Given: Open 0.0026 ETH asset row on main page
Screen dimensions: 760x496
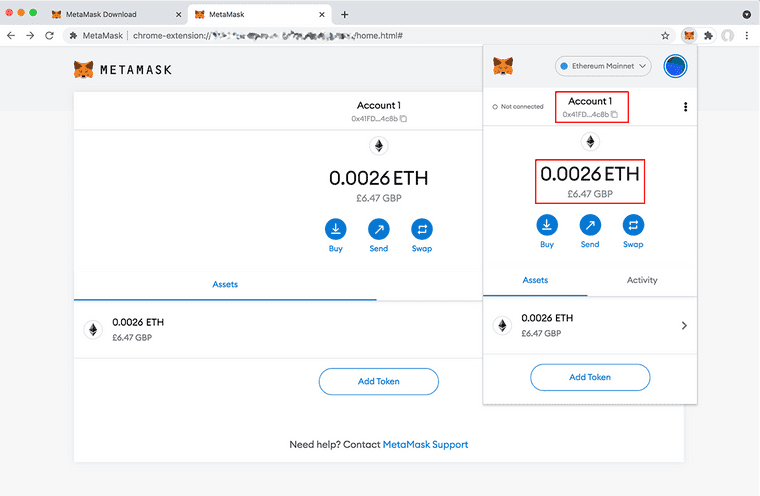Looking at the screenshot, I should (x=278, y=330).
